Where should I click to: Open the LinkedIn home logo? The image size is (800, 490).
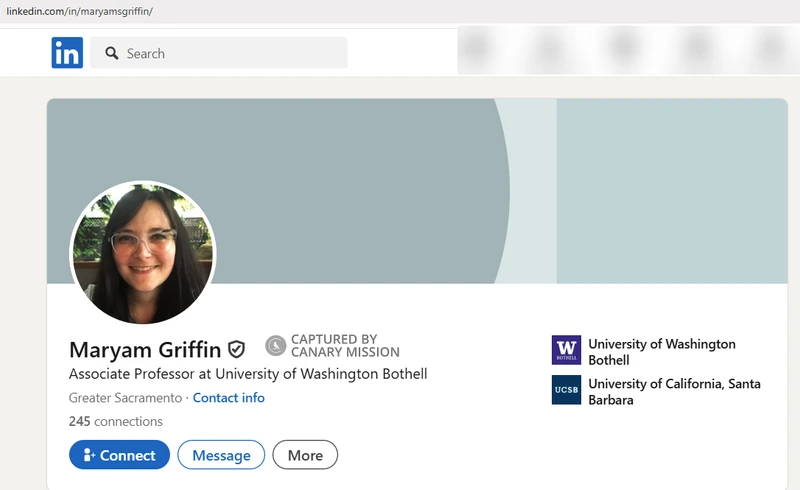click(x=67, y=53)
